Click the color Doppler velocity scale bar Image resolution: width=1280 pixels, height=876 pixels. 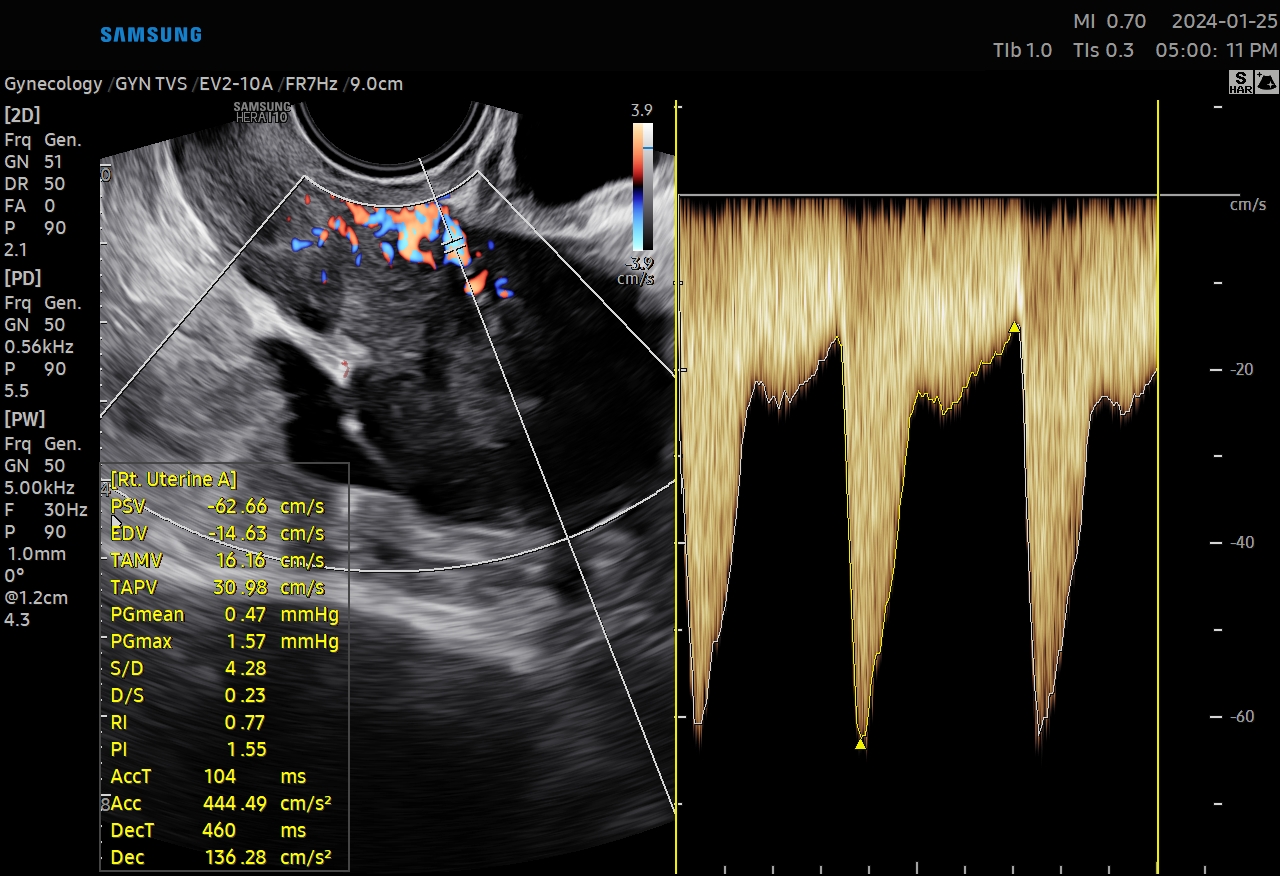[x=642, y=186]
